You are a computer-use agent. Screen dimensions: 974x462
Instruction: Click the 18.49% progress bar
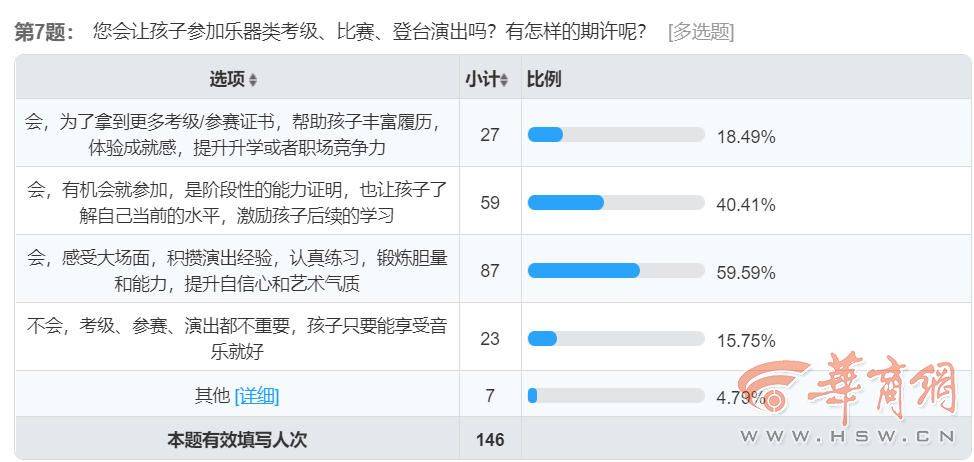click(x=615, y=135)
